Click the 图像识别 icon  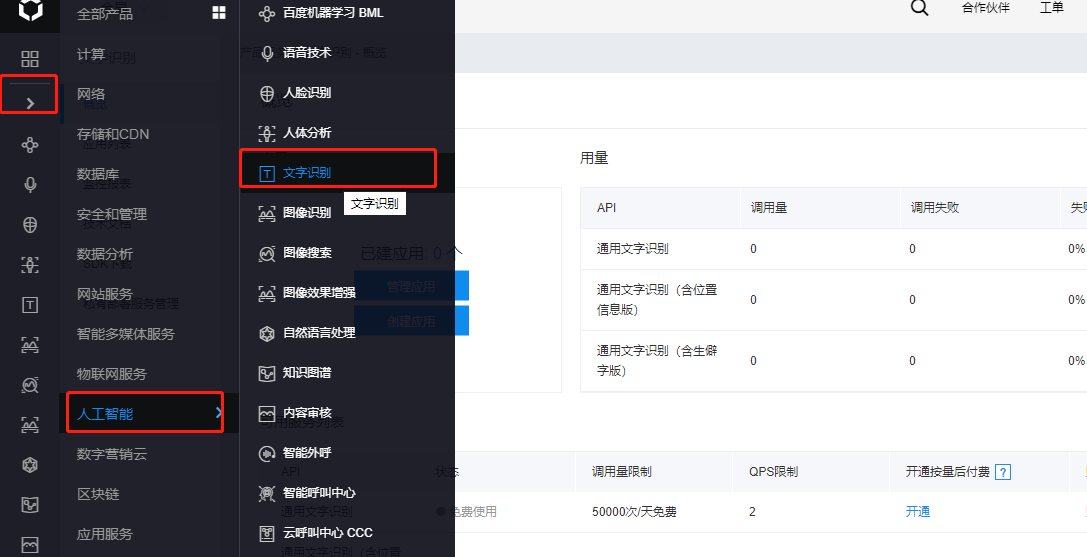(x=267, y=213)
